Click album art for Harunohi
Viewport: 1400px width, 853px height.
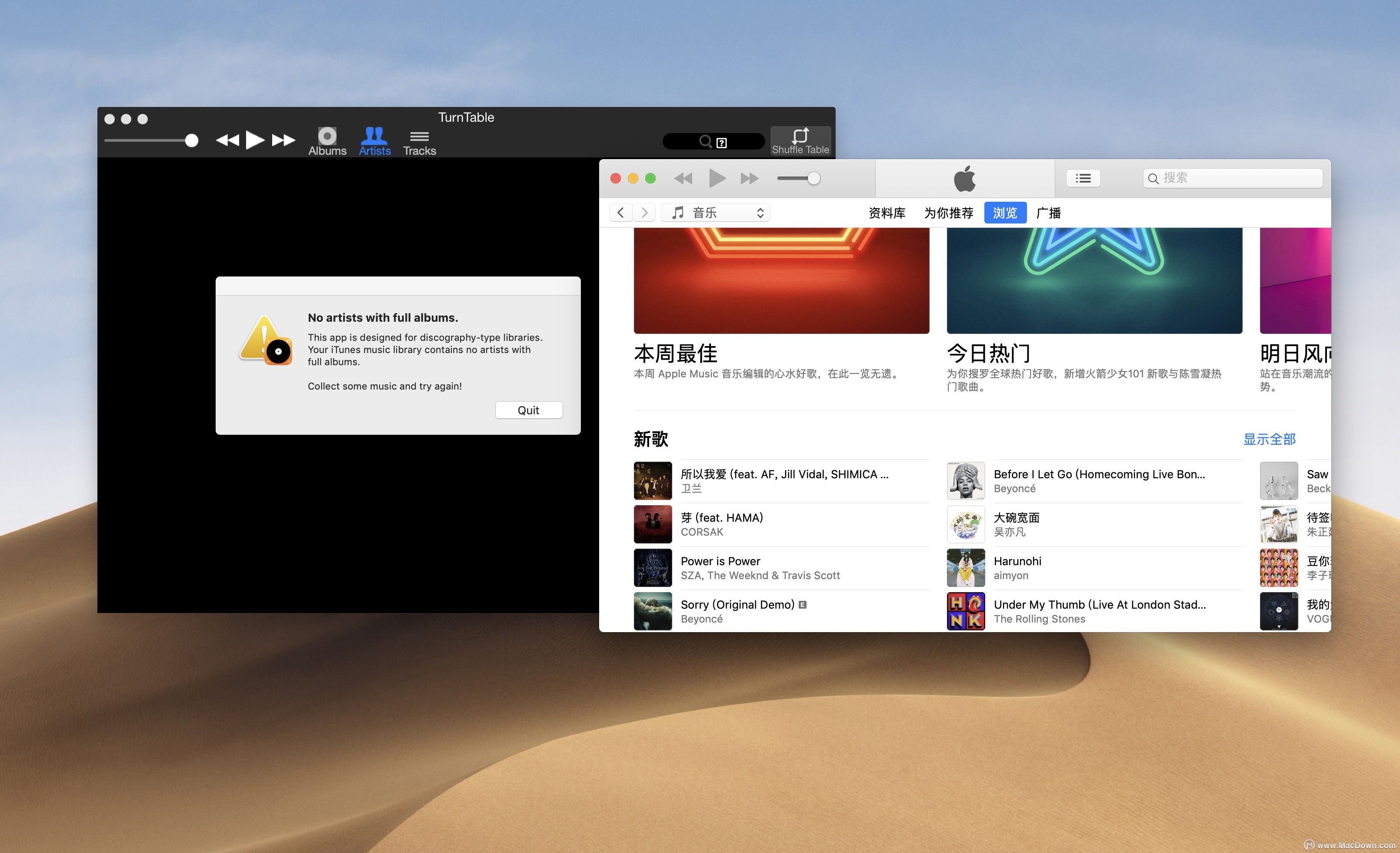point(966,568)
